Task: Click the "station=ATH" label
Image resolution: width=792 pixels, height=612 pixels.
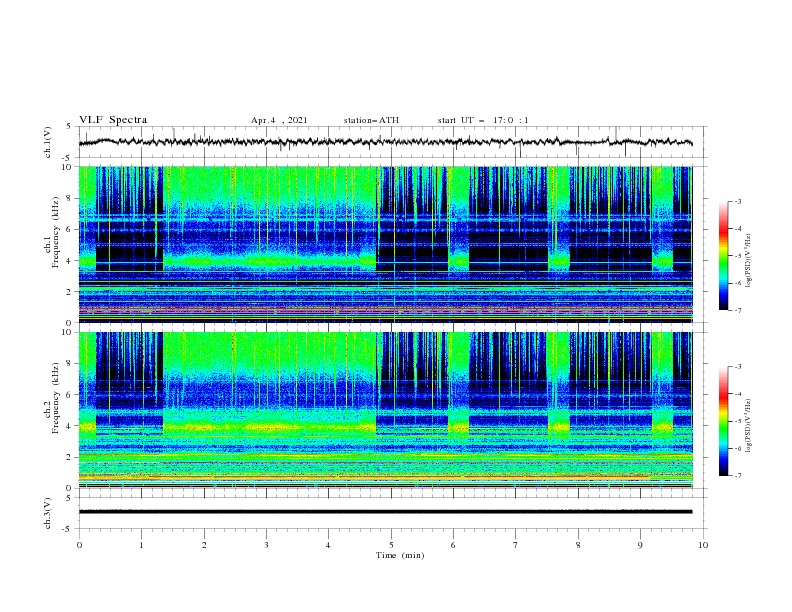Action: tap(371, 120)
